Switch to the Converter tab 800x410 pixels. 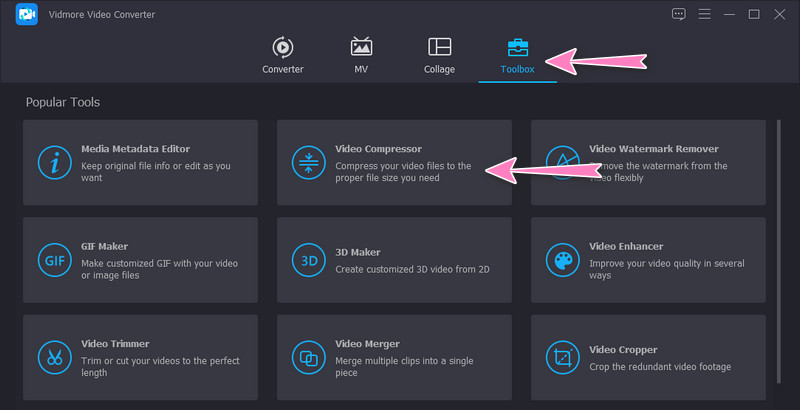click(x=282, y=55)
